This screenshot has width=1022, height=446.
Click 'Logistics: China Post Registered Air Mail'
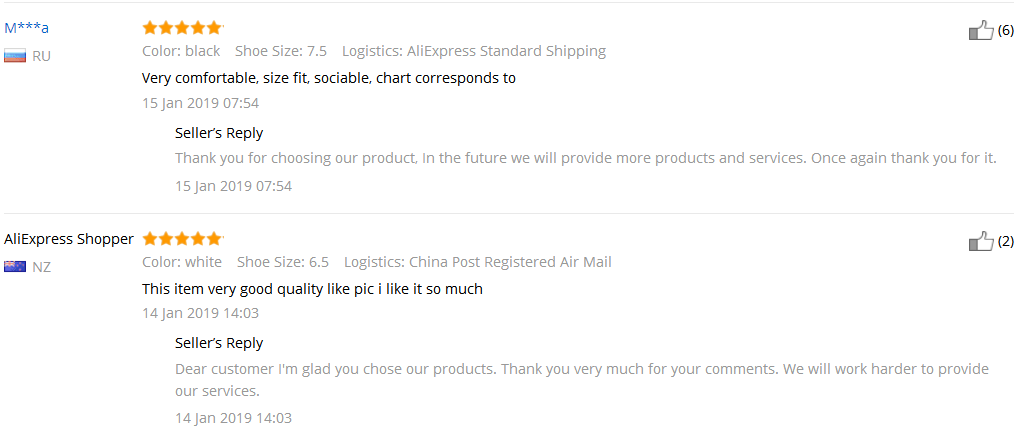pos(478,262)
